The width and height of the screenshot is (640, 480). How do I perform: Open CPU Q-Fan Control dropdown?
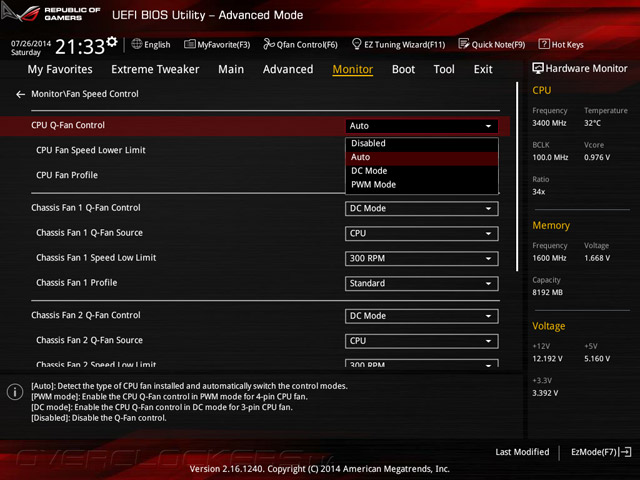422,126
